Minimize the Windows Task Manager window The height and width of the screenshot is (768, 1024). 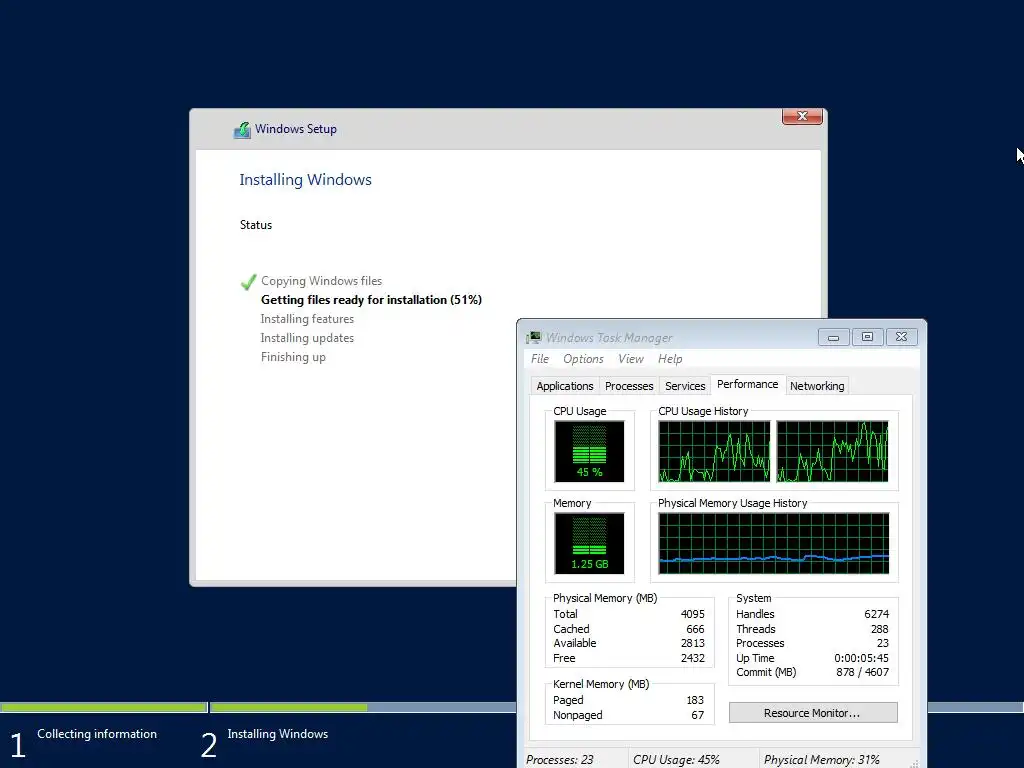[833, 337]
